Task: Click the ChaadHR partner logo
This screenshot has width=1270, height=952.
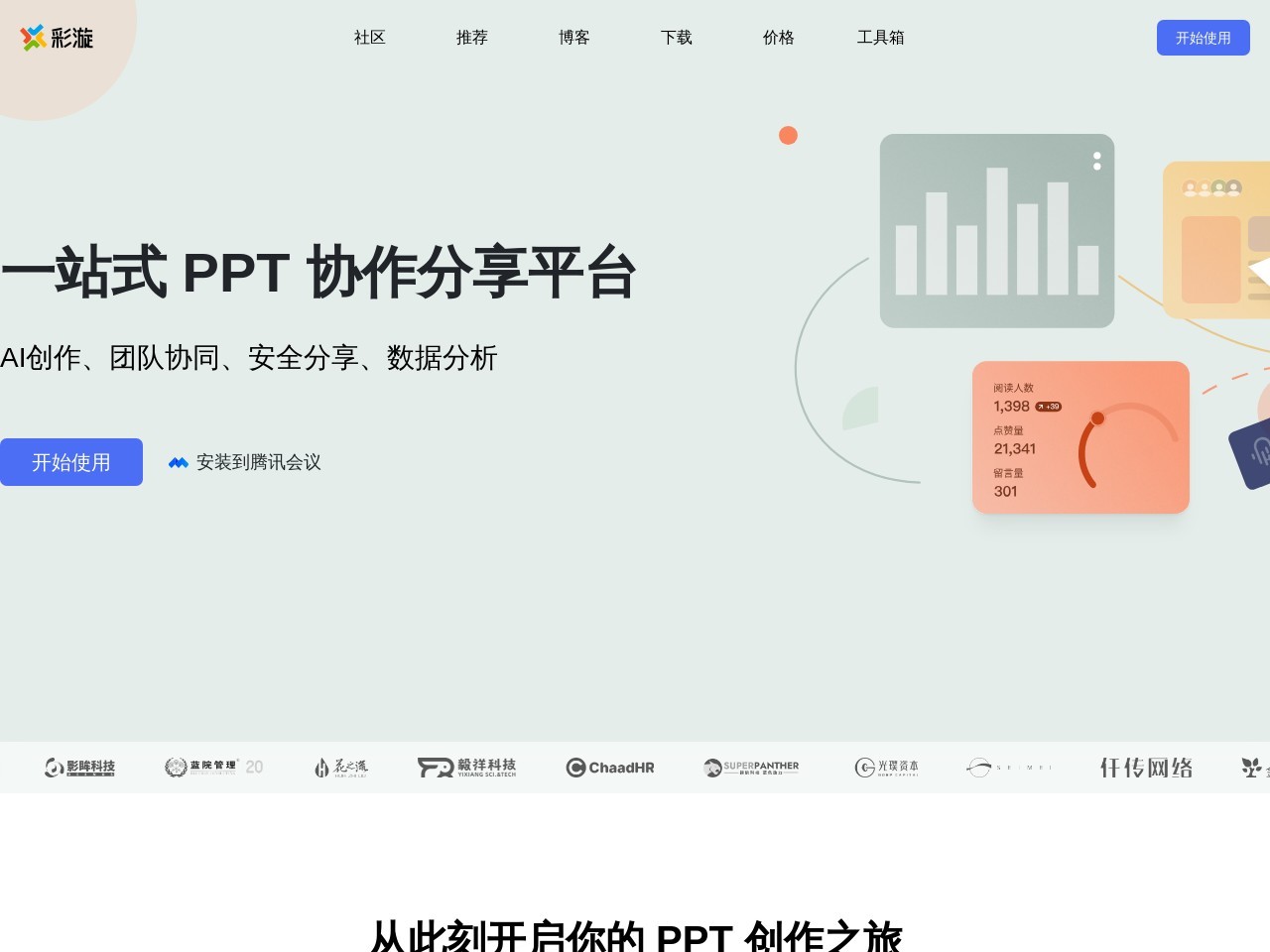Action: point(610,768)
